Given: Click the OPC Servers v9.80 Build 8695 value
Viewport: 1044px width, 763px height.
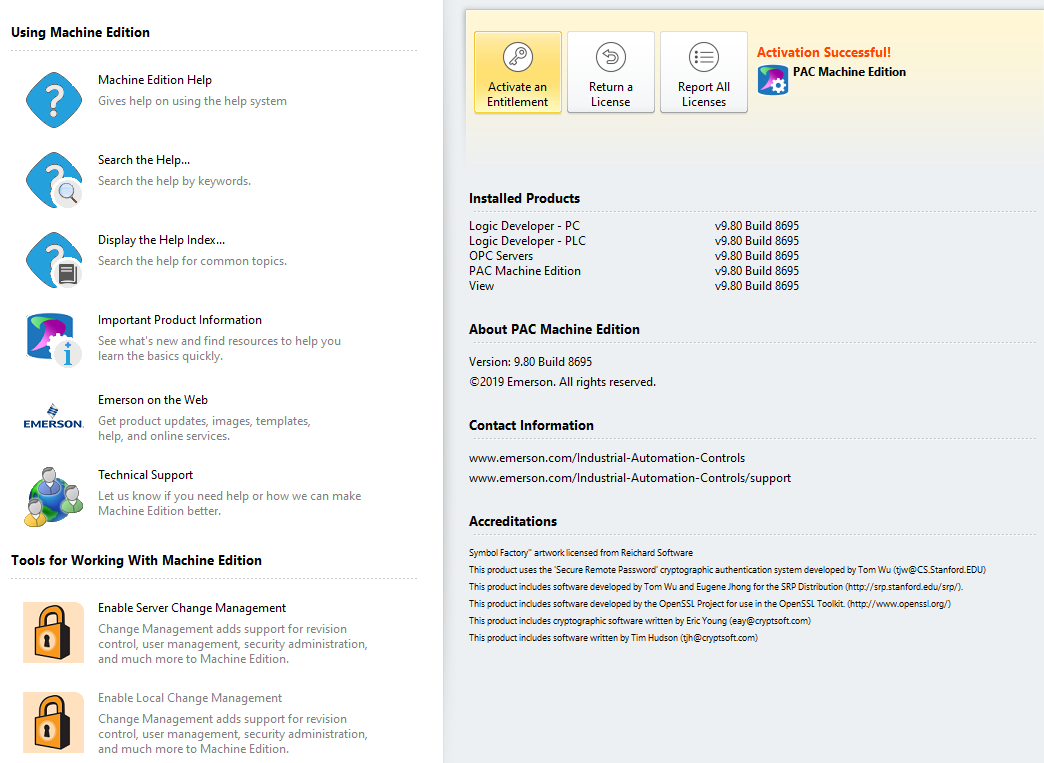Looking at the screenshot, I should [x=756, y=256].
